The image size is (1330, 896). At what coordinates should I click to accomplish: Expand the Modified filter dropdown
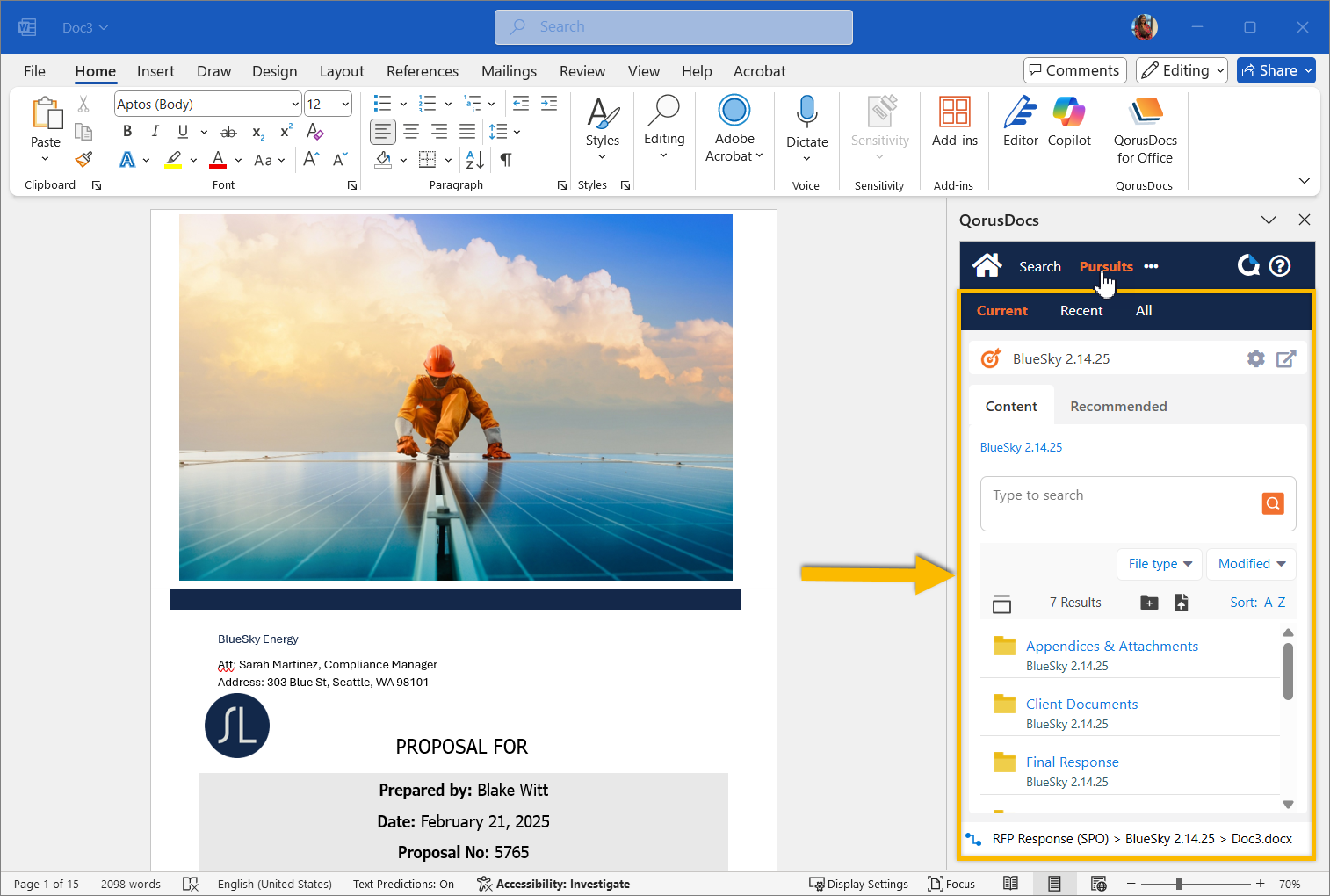click(1251, 564)
